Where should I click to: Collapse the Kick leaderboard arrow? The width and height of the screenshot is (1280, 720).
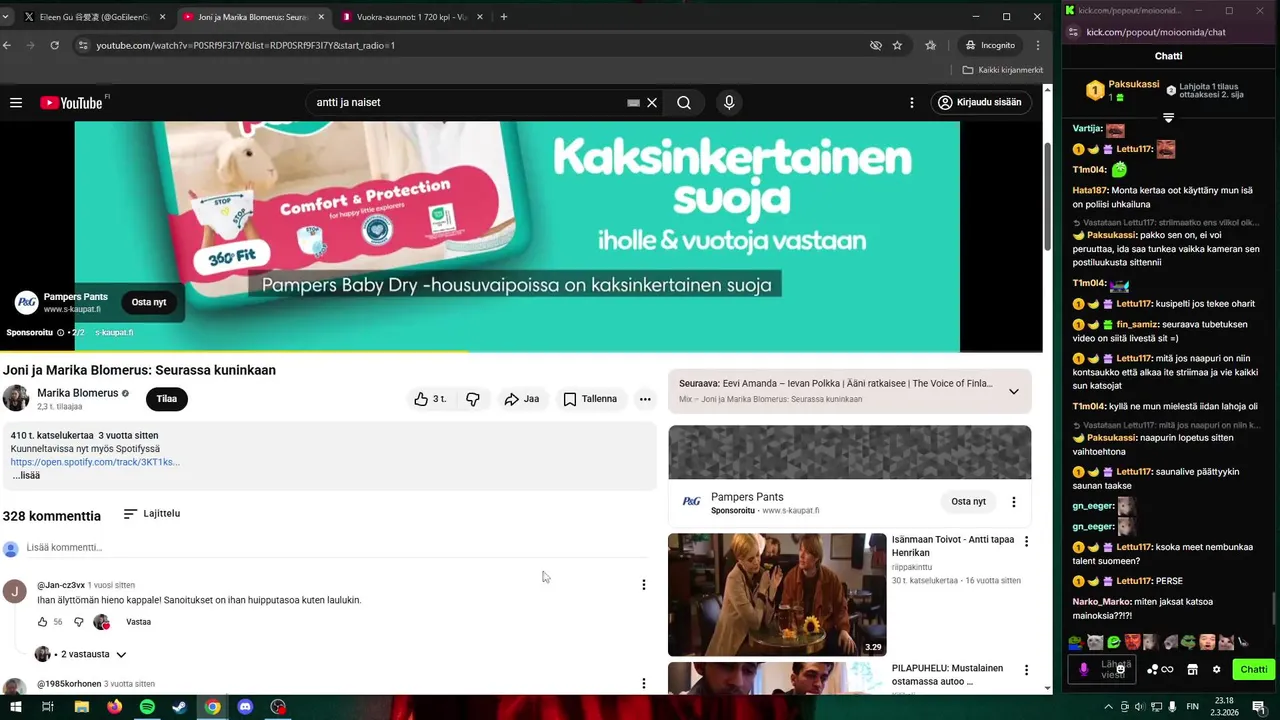point(1168,118)
